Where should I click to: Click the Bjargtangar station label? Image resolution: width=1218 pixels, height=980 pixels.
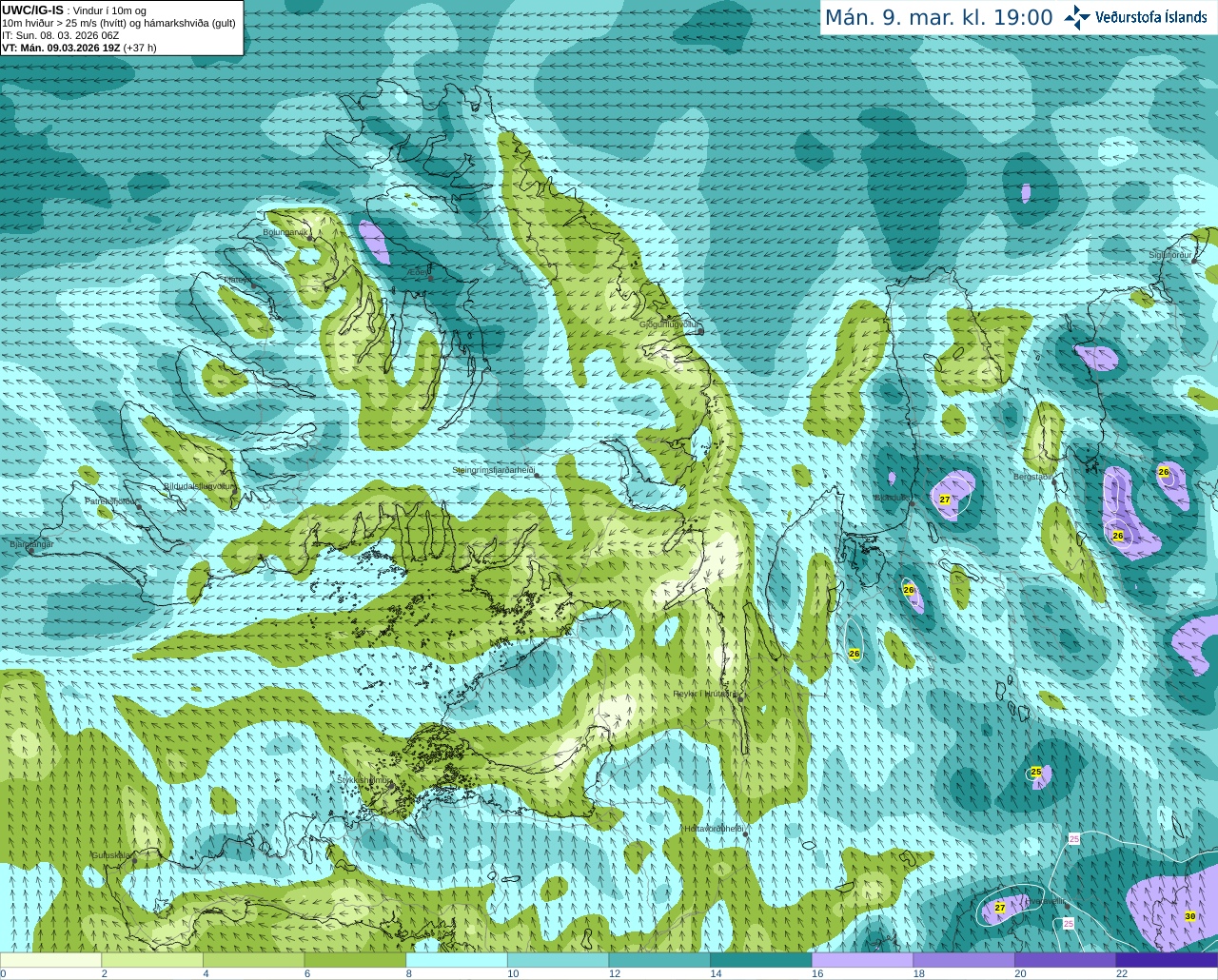pos(31,543)
